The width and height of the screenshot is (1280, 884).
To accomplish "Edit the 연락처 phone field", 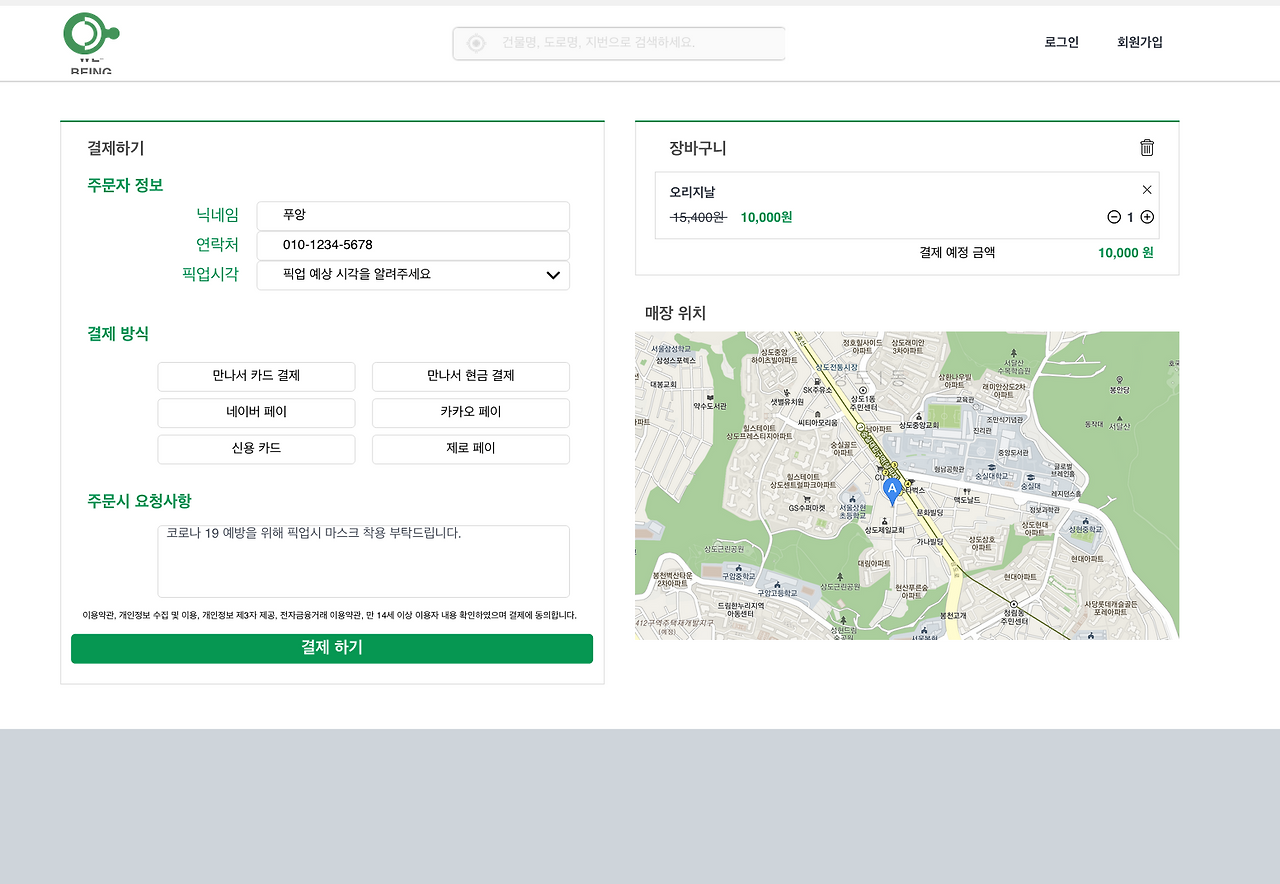I will [x=413, y=246].
